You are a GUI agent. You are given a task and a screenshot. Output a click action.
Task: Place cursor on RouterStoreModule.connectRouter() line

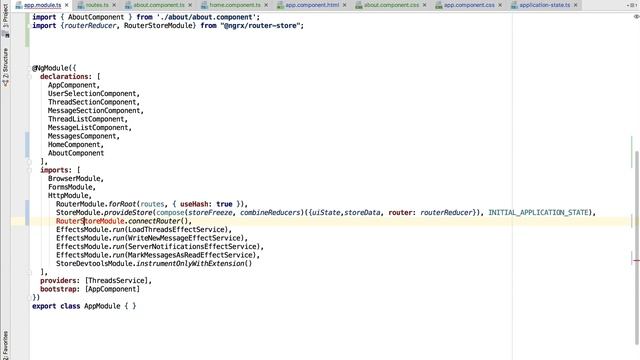(x=124, y=221)
